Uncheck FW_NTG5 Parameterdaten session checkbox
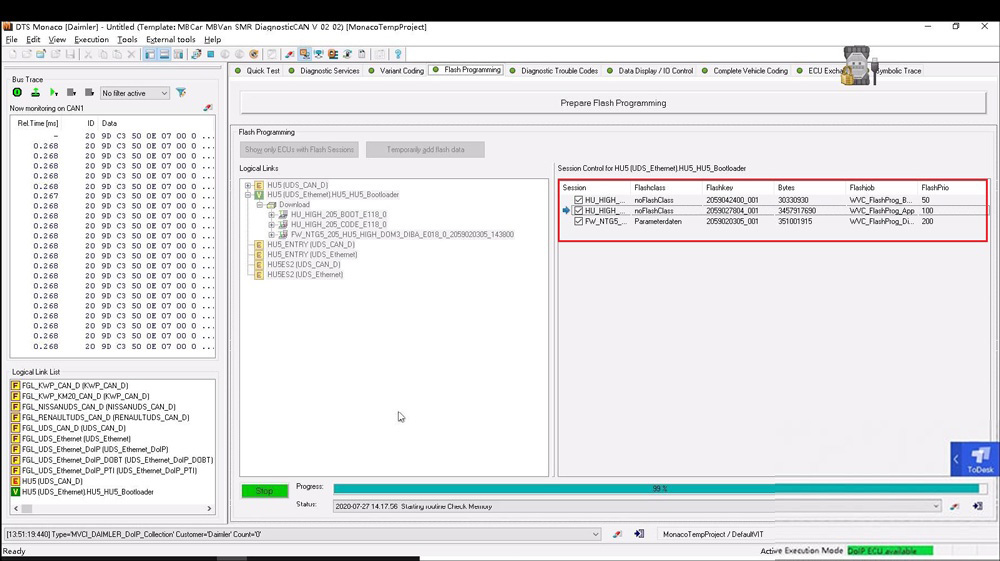1000x561 pixels. (x=578, y=221)
